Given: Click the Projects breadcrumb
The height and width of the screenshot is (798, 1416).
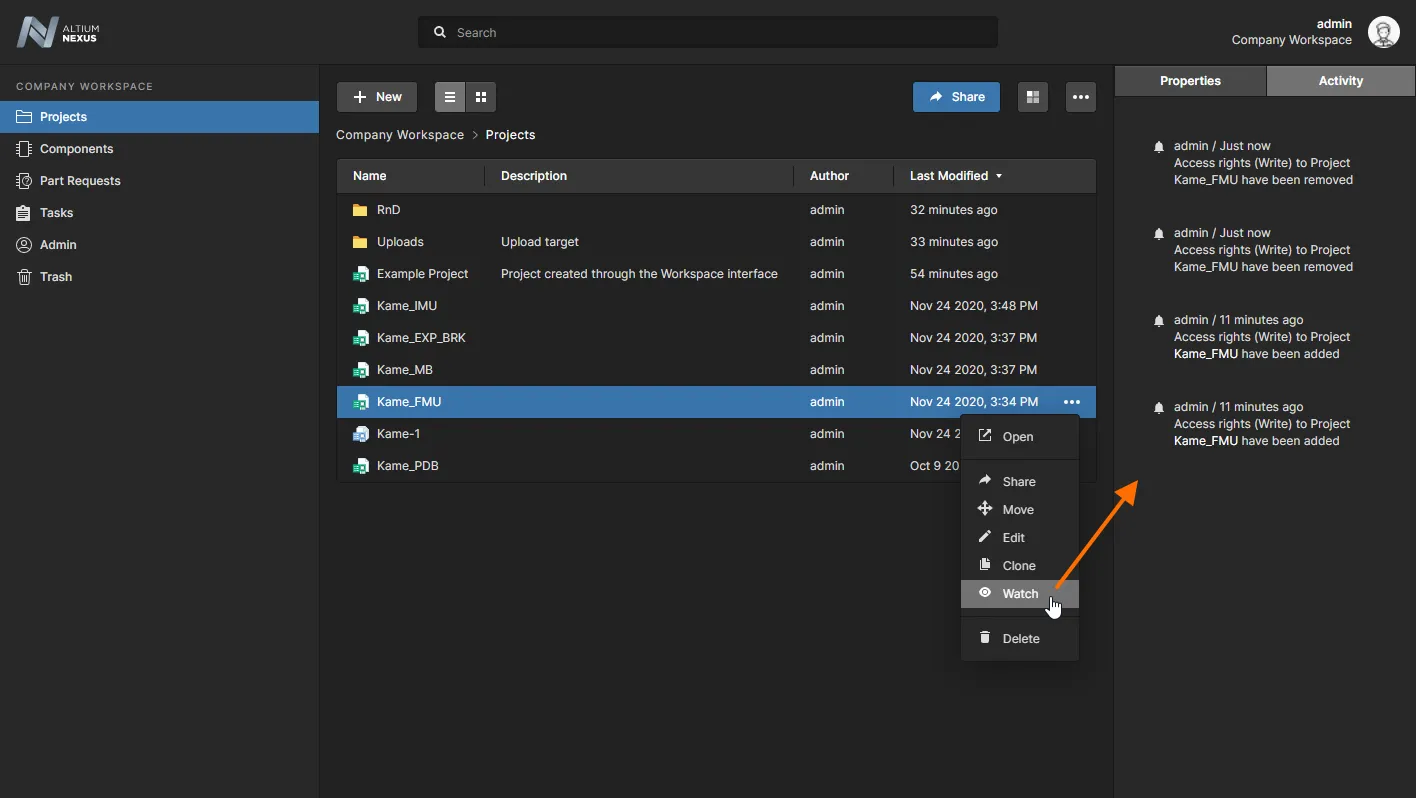Looking at the screenshot, I should (x=510, y=135).
